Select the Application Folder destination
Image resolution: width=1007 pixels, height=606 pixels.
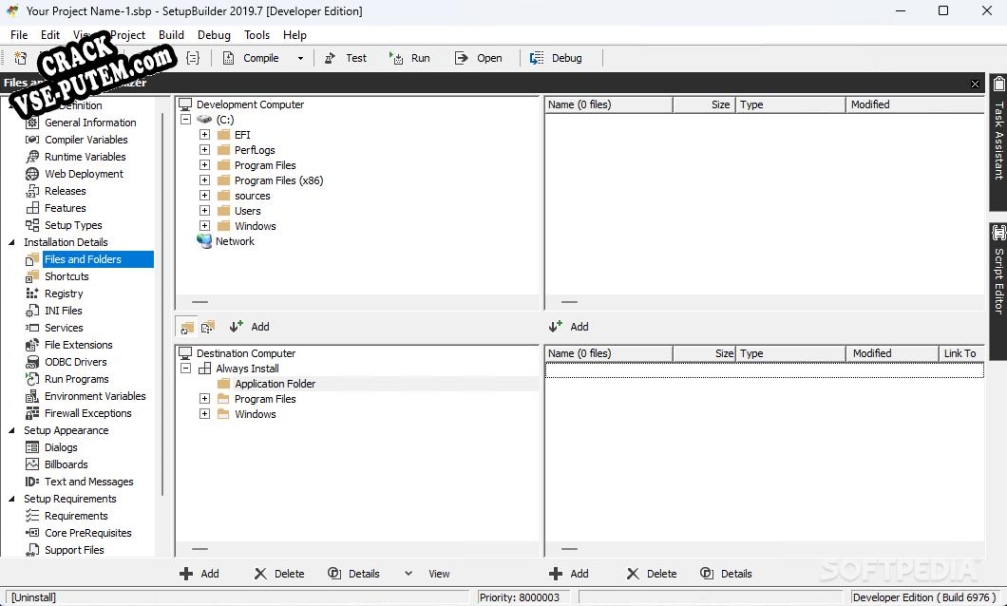[275, 384]
